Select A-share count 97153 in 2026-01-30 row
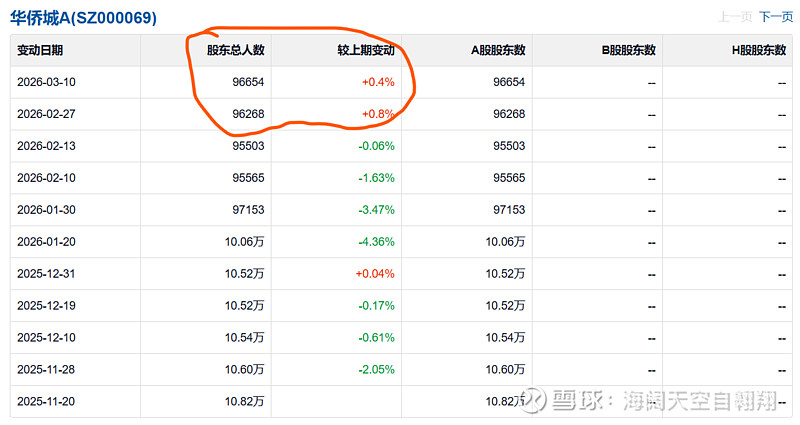Screen dimensions: 800x425 point(509,210)
